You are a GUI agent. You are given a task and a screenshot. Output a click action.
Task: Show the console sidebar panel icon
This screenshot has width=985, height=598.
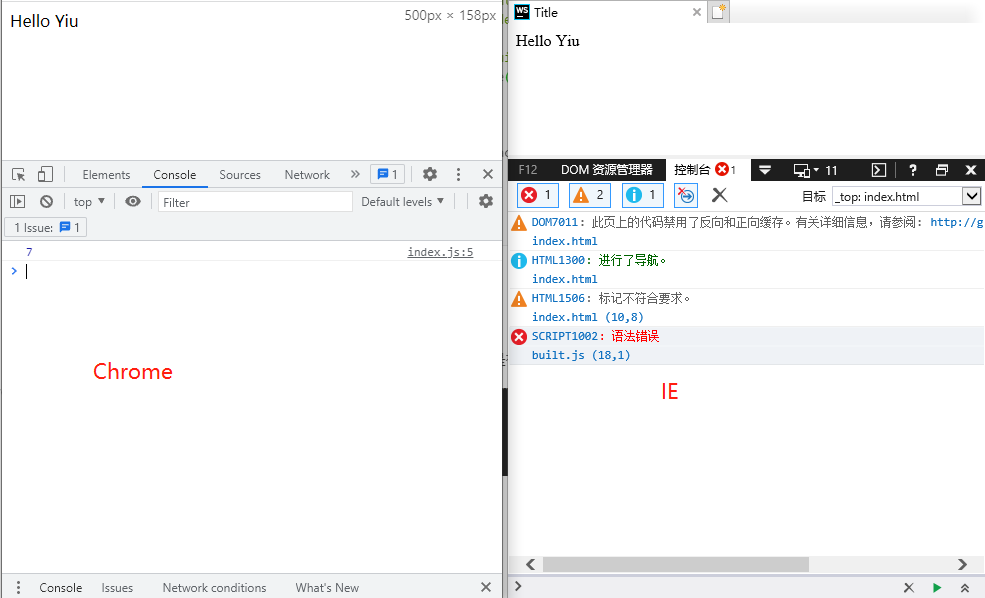click(18, 202)
